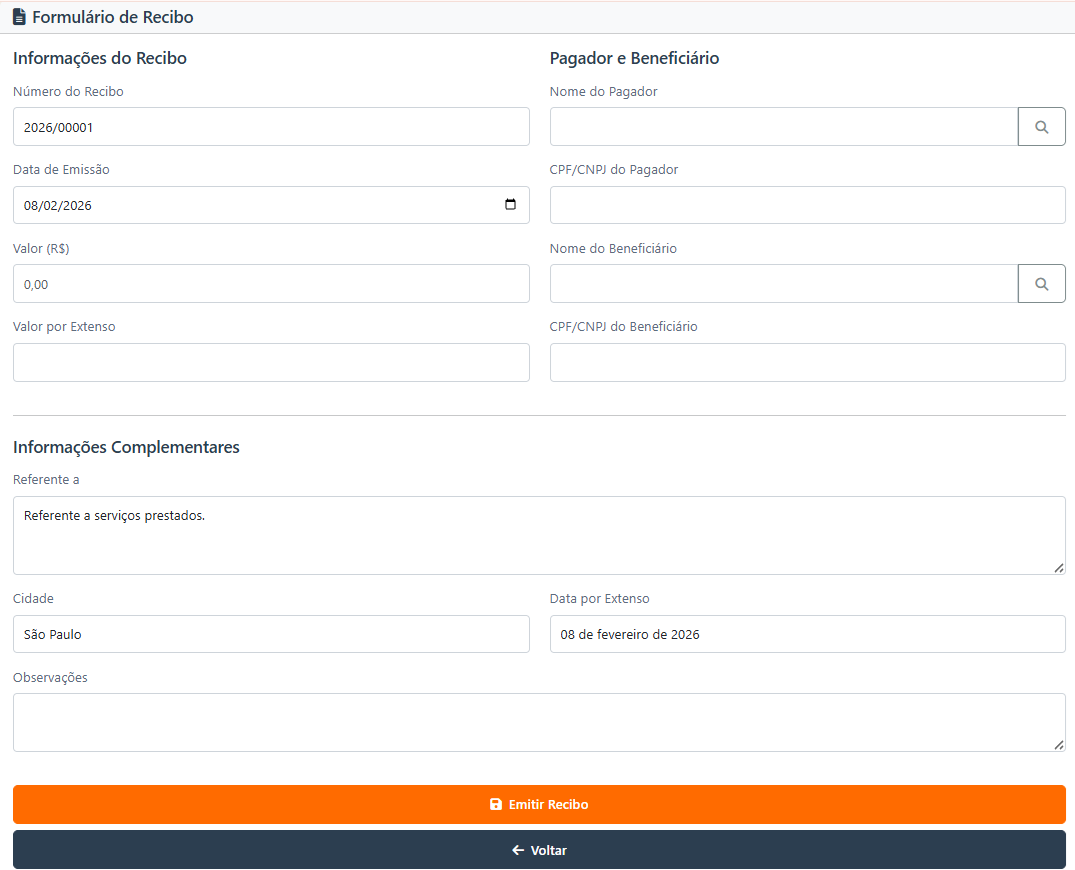Click inside the Observações textarea
1075x870 pixels.
(539, 722)
